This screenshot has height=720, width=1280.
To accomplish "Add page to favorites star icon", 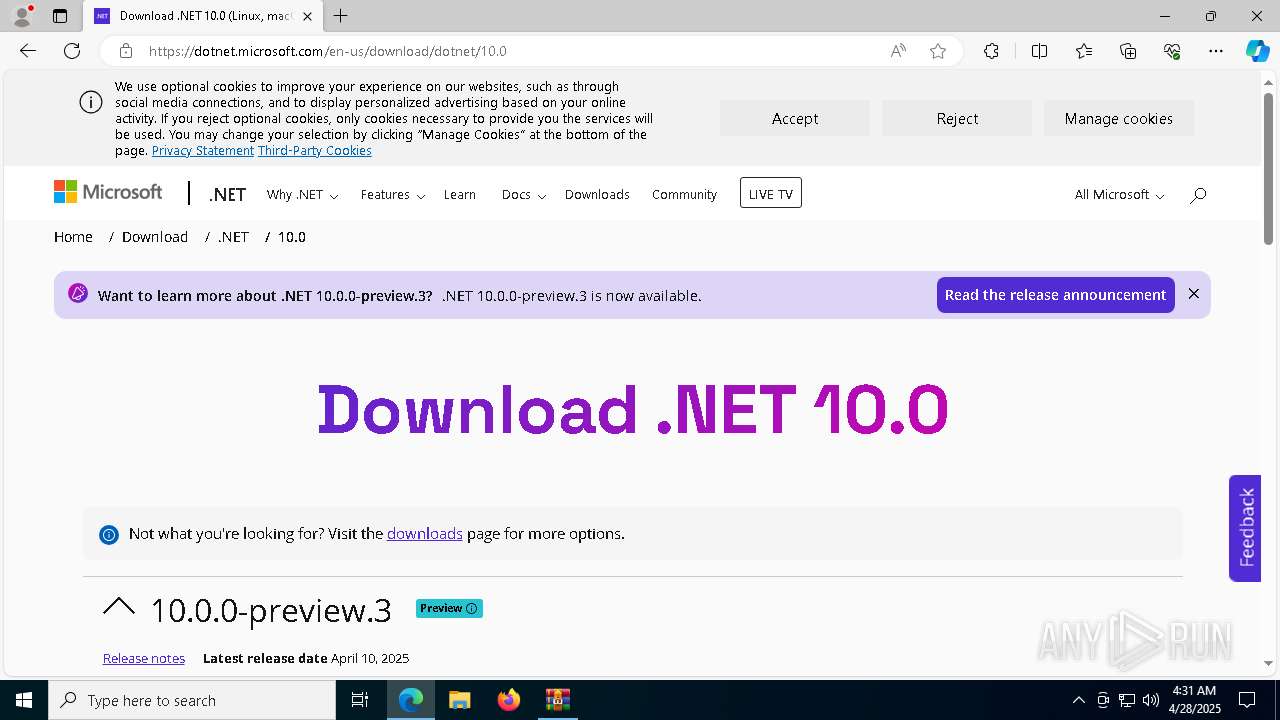I will point(938,51).
